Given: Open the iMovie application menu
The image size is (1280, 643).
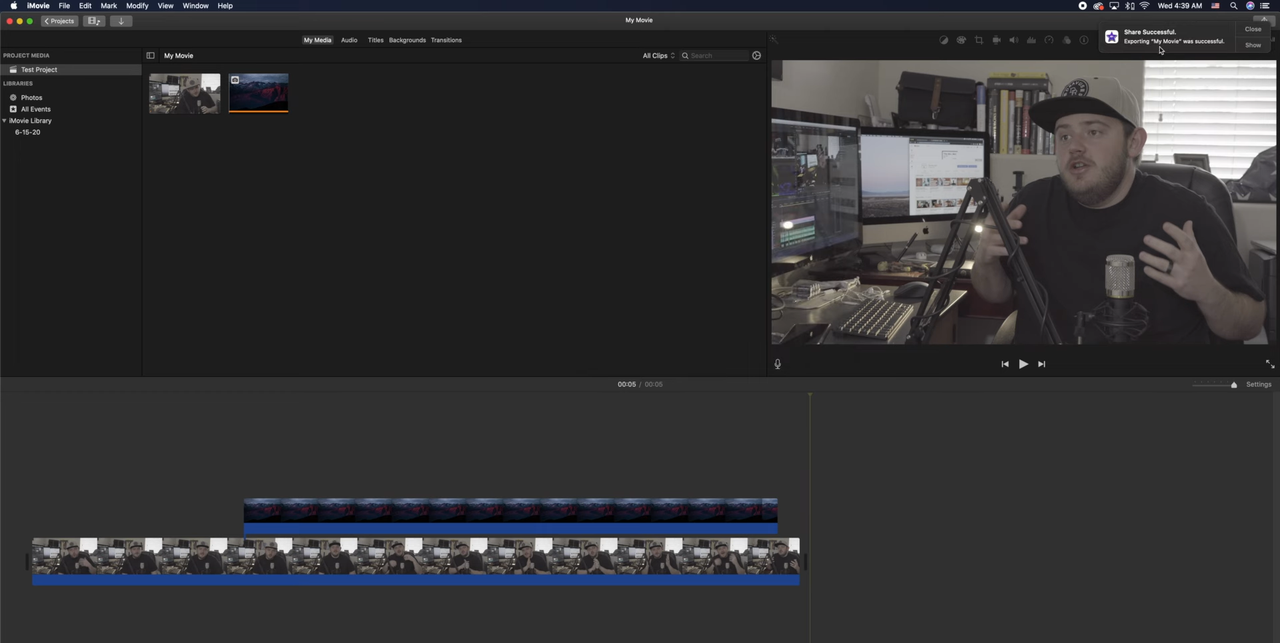Looking at the screenshot, I should pyautogui.click(x=38, y=6).
